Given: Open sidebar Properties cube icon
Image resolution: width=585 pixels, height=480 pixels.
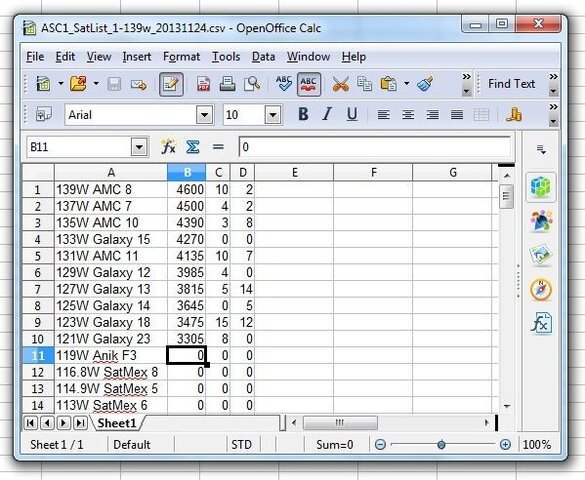Looking at the screenshot, I should click(x=541, y=187).
